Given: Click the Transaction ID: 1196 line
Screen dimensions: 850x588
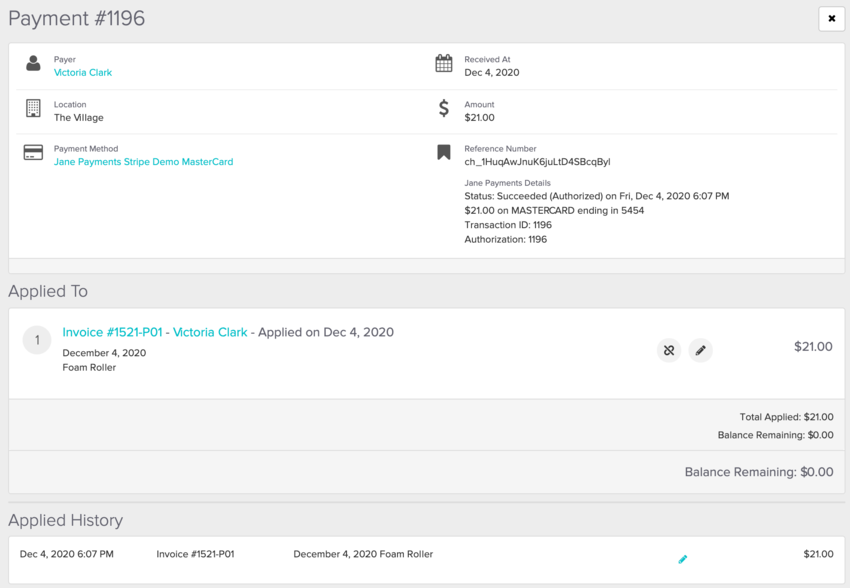Looking at the screenshot, I should [505, 225].
